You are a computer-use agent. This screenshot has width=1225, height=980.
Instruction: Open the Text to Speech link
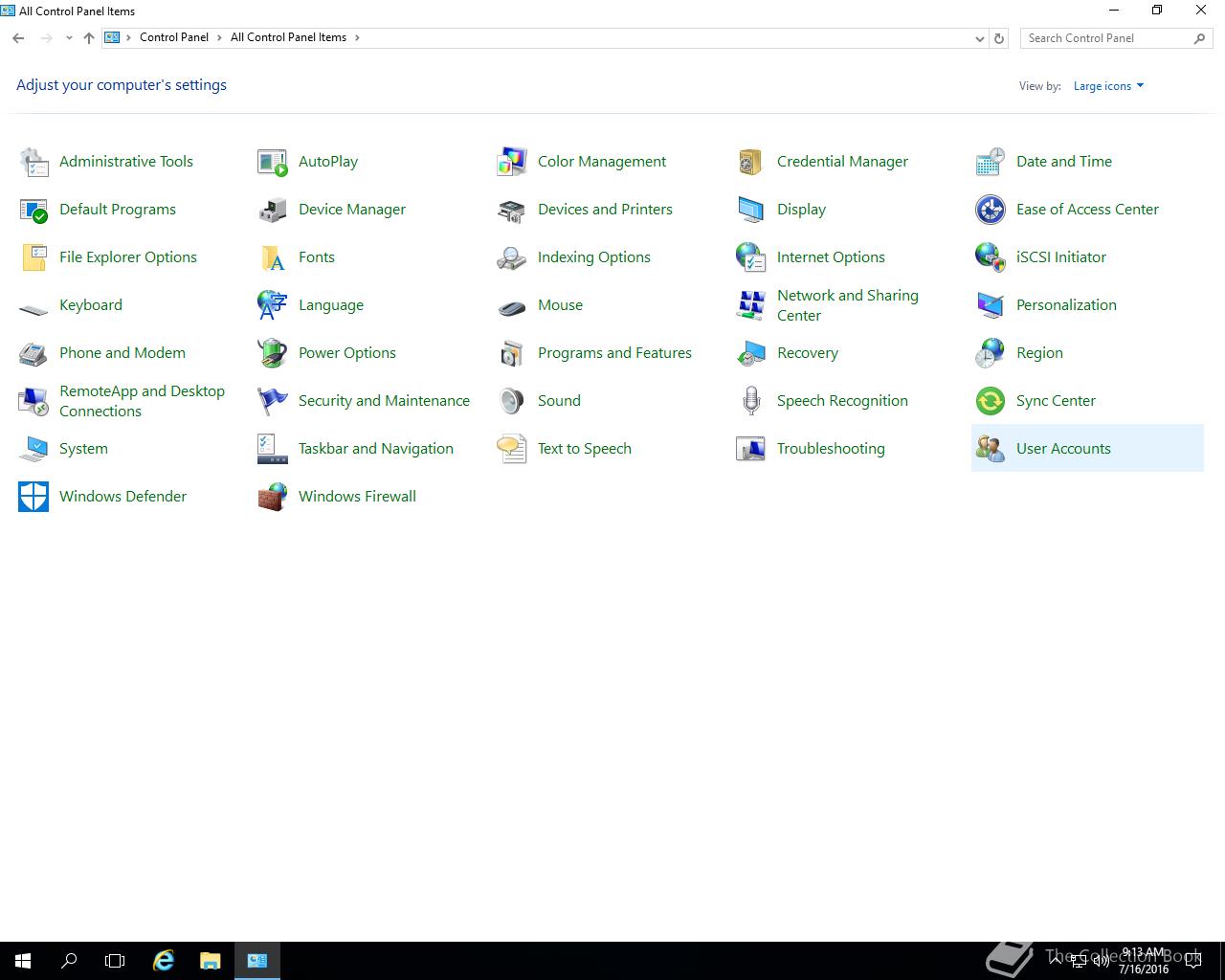coord(585,449)
